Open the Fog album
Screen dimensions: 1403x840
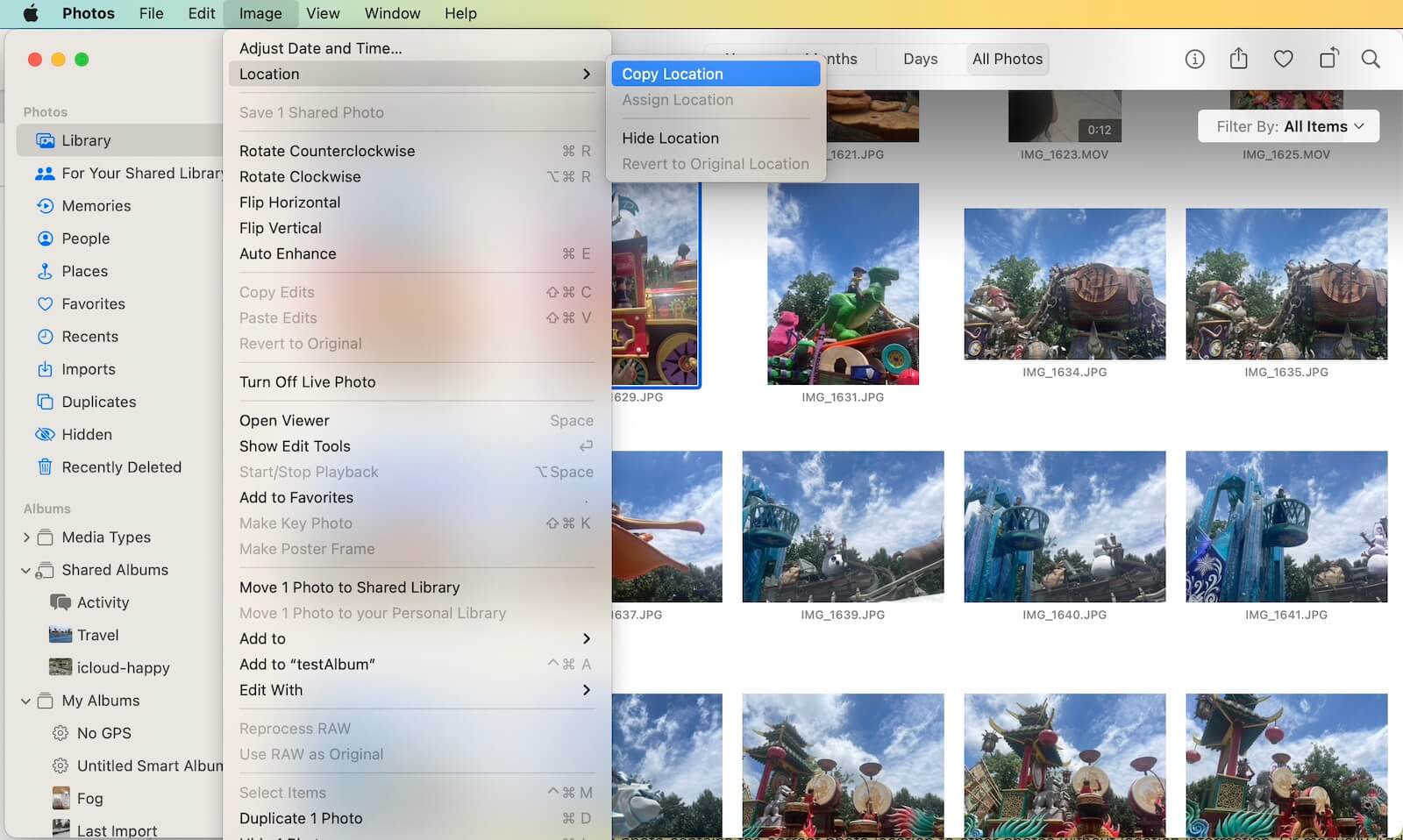pos(89,798)
